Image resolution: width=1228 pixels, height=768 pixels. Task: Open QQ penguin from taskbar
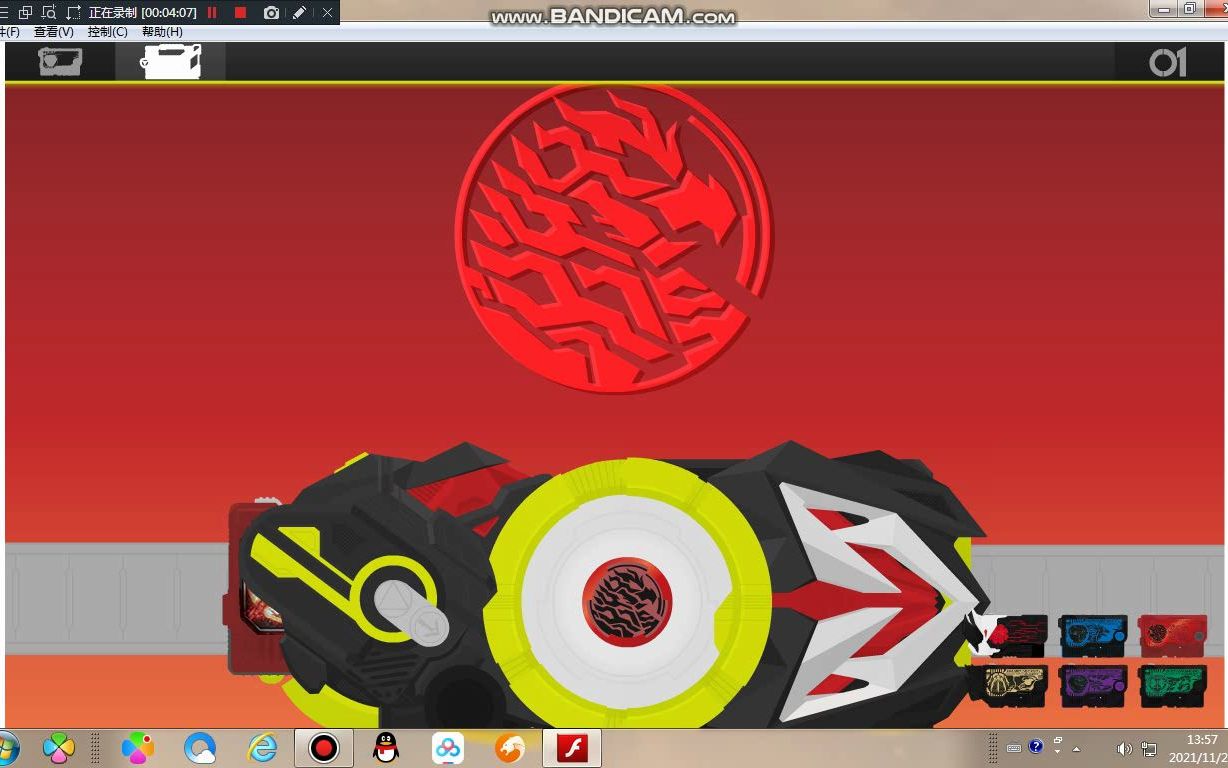pyautogui.click(x=386, y=747)
